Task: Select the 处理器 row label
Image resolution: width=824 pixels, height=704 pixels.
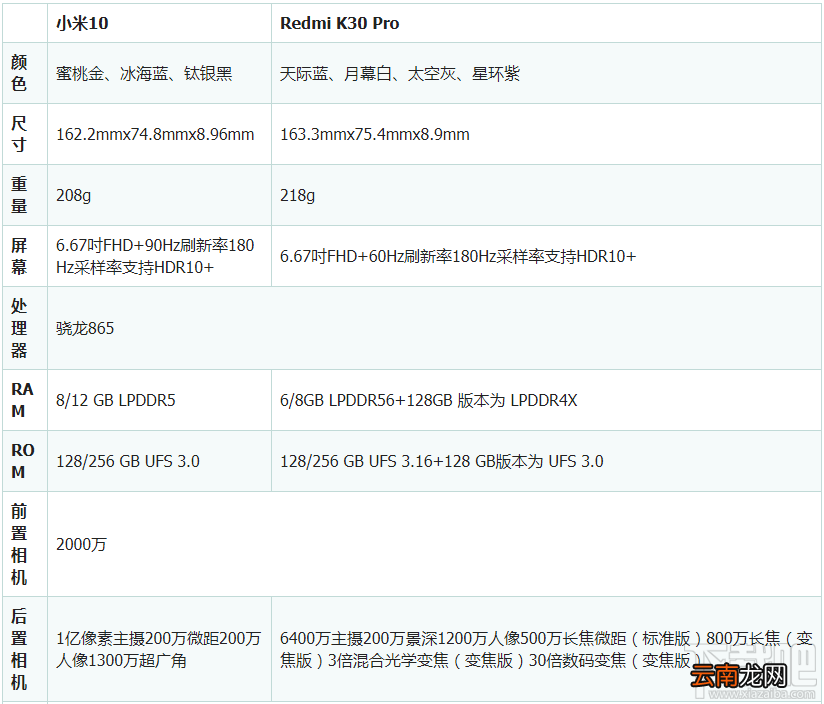Action: click(25, 328)
